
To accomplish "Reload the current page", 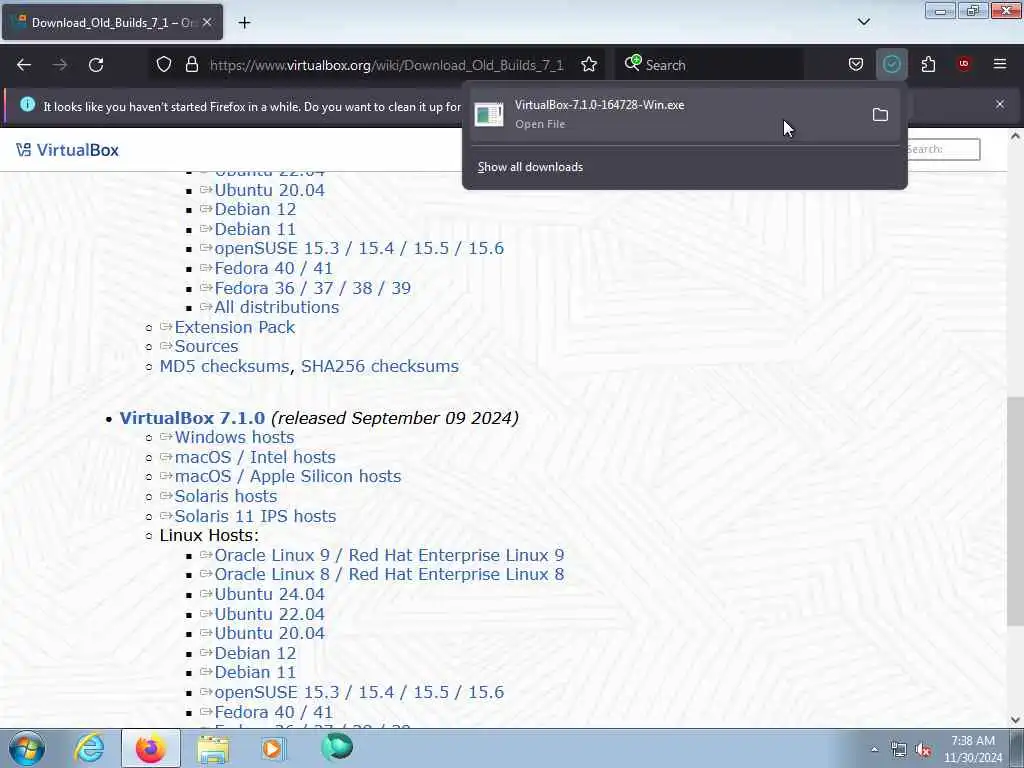I will click(96, 65).
